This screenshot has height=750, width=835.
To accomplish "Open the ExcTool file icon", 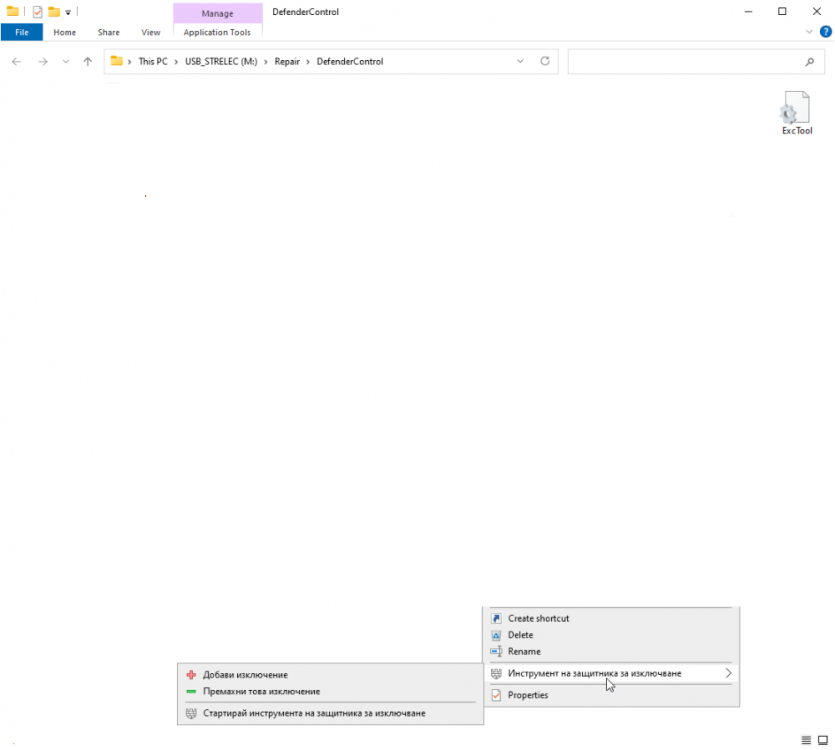I will tap(796, 113).
